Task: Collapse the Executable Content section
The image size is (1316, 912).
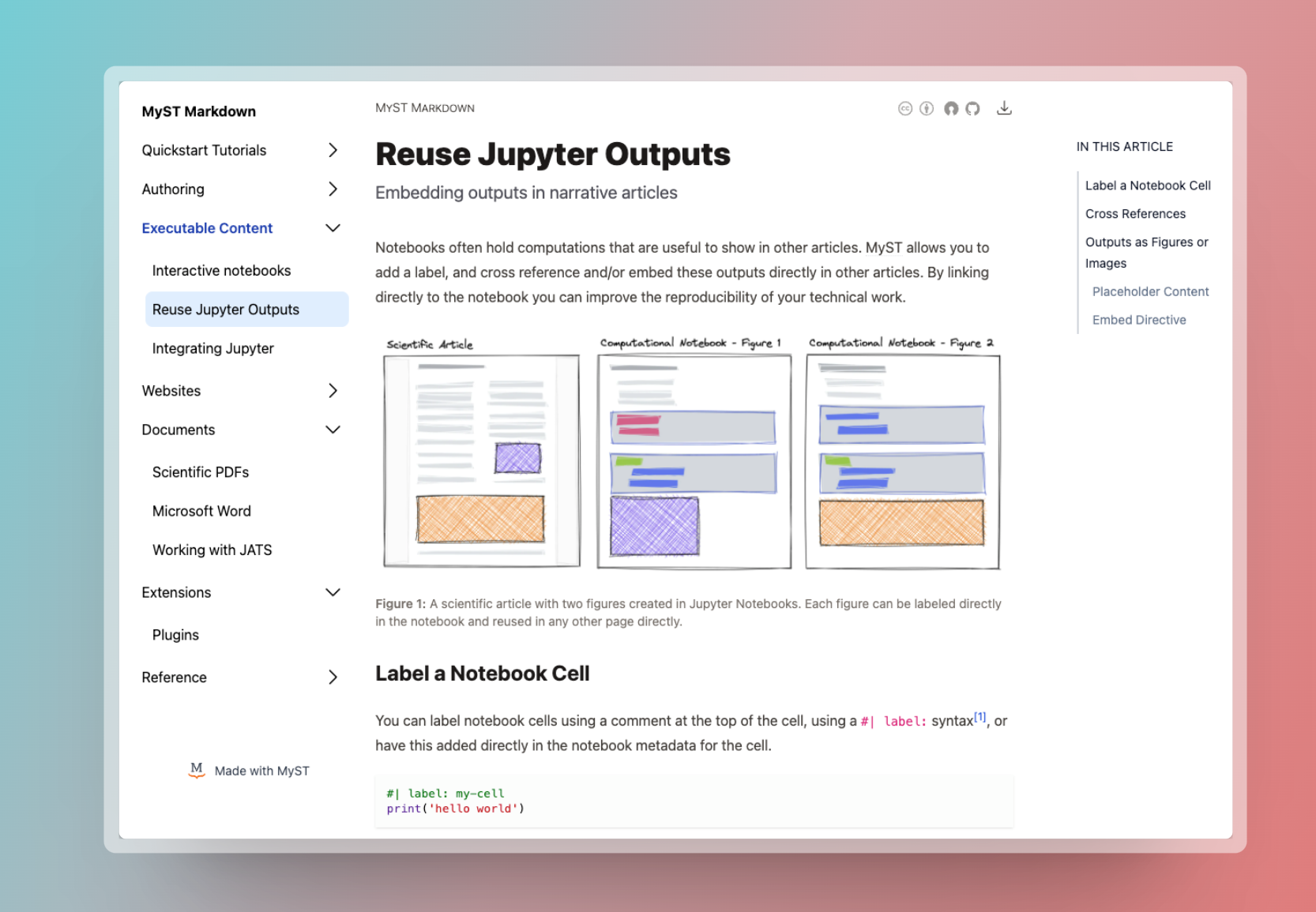Action: tap(333, 227)
